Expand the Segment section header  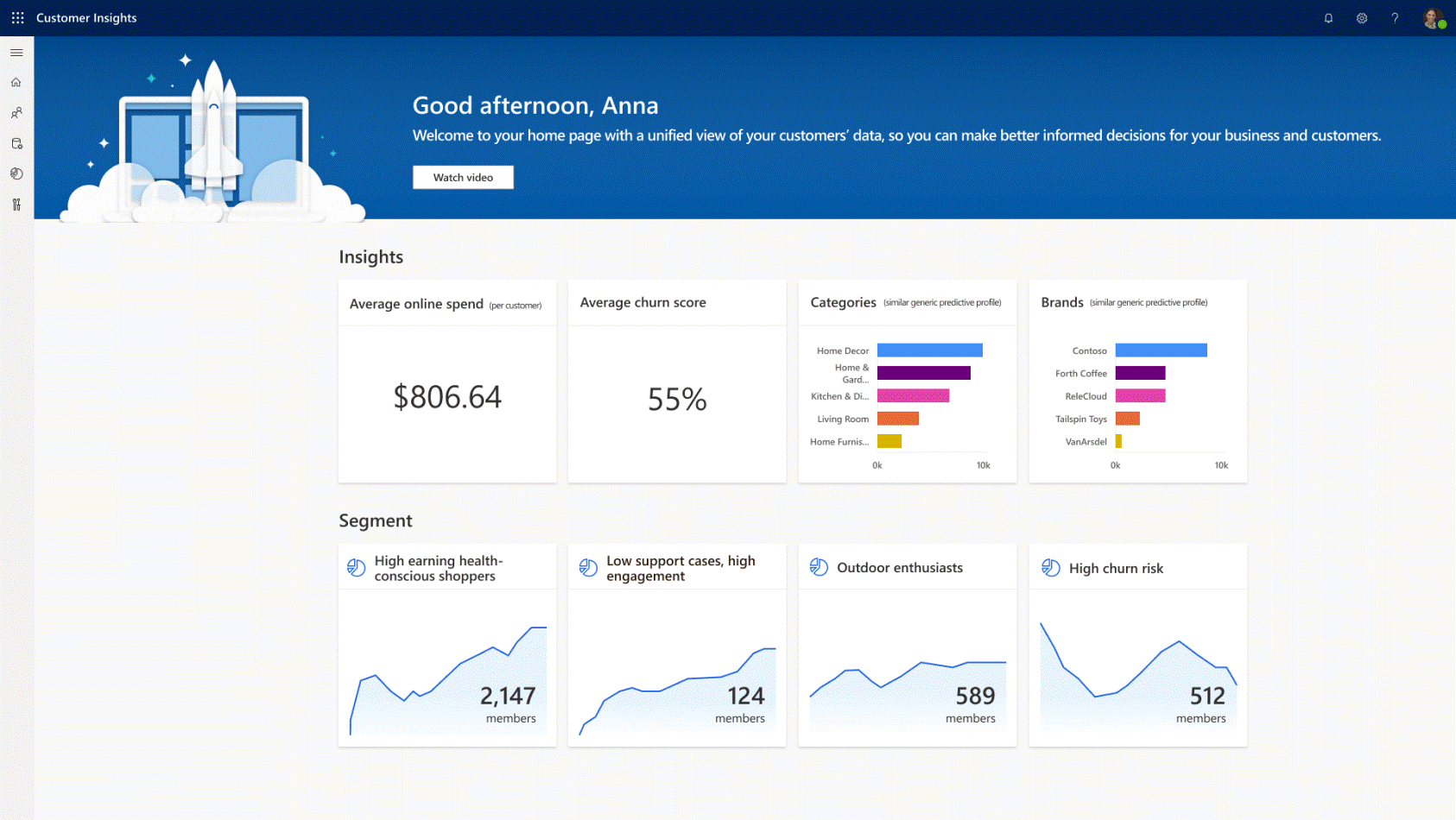pyautogui.click(x=376, y=520)
